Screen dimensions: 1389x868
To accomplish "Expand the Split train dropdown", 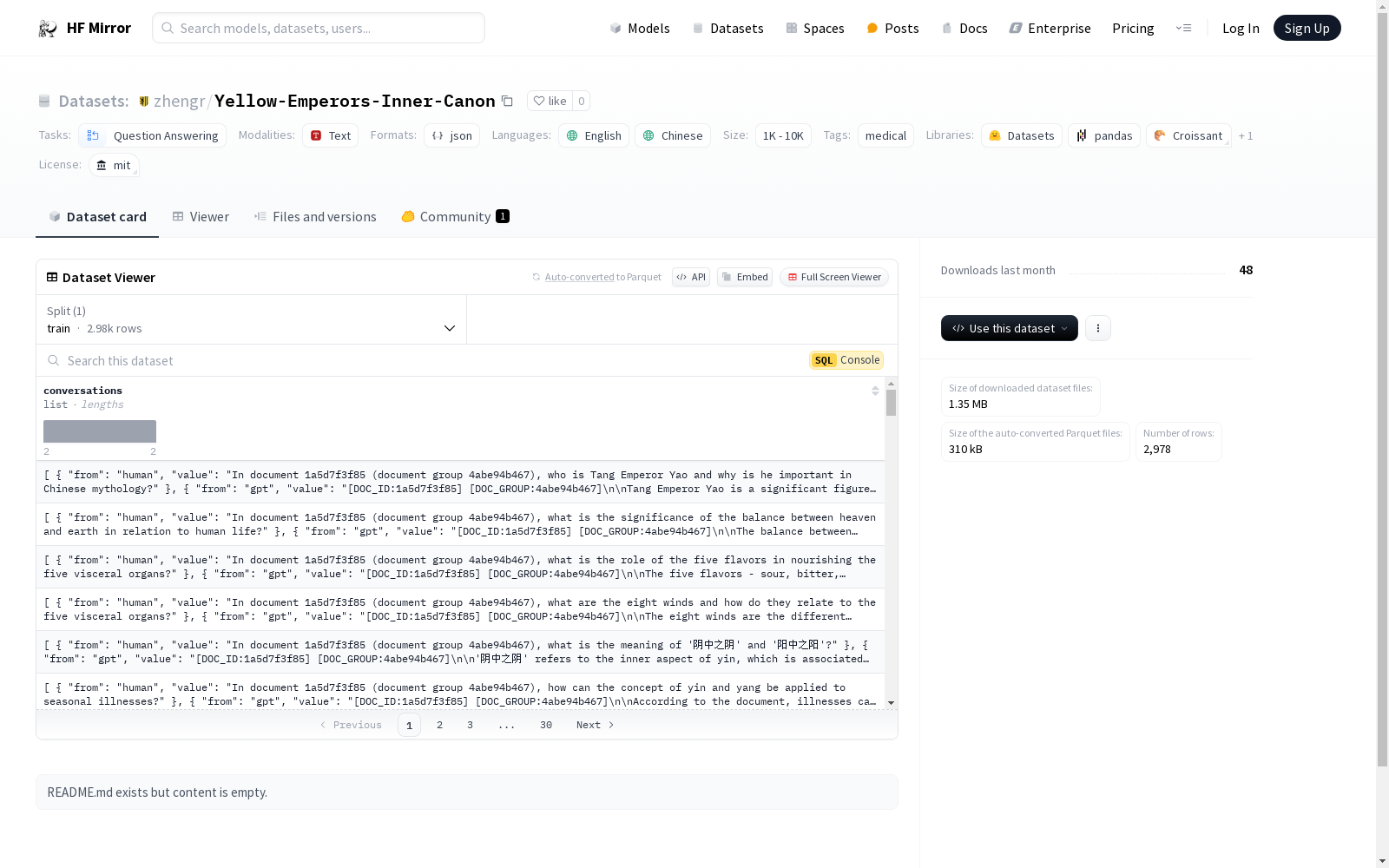I will (x=251, y=319).
